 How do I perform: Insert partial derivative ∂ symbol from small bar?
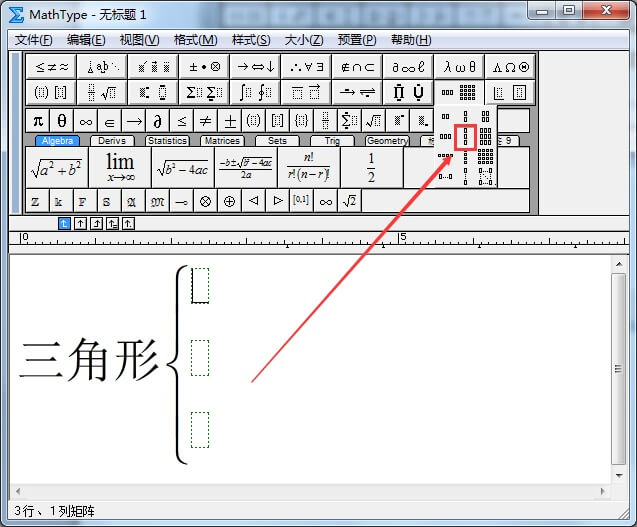(x=158, y=121)
